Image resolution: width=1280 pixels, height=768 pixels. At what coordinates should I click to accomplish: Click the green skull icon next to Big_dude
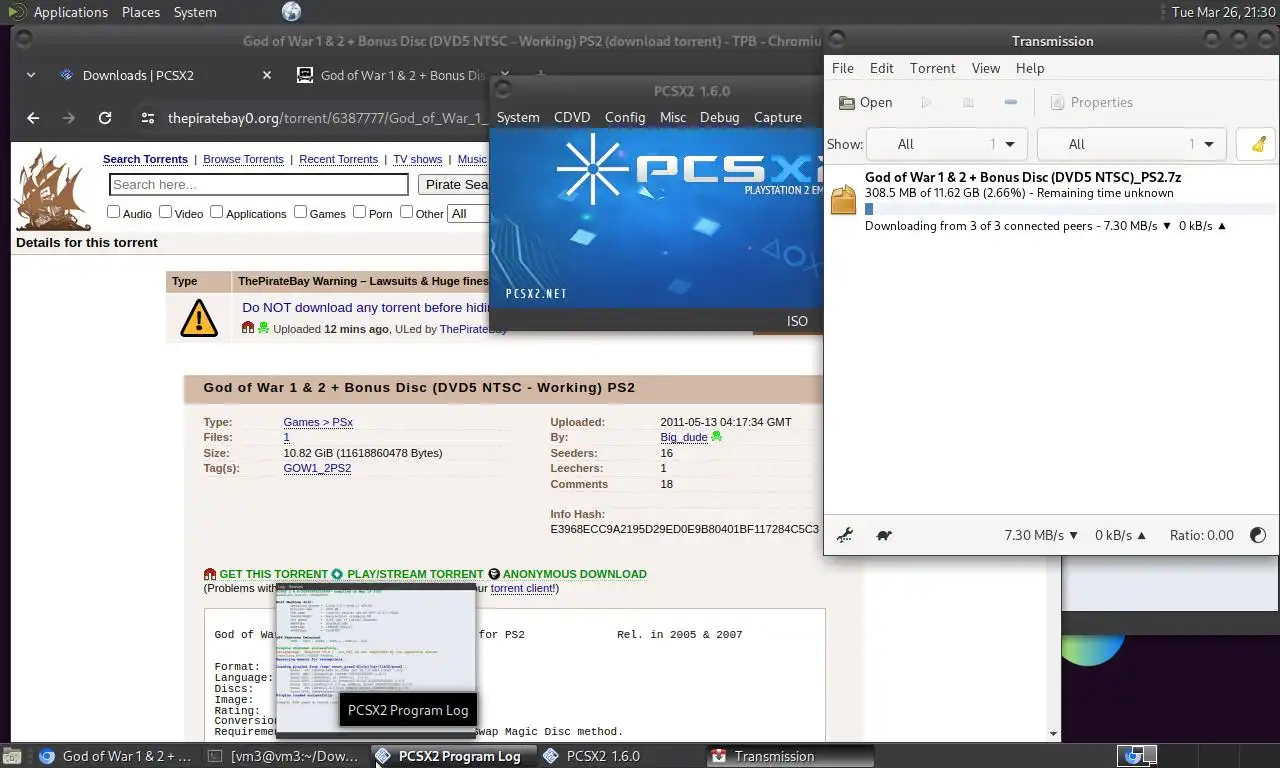pyautogui.click(x=716, y=437)
